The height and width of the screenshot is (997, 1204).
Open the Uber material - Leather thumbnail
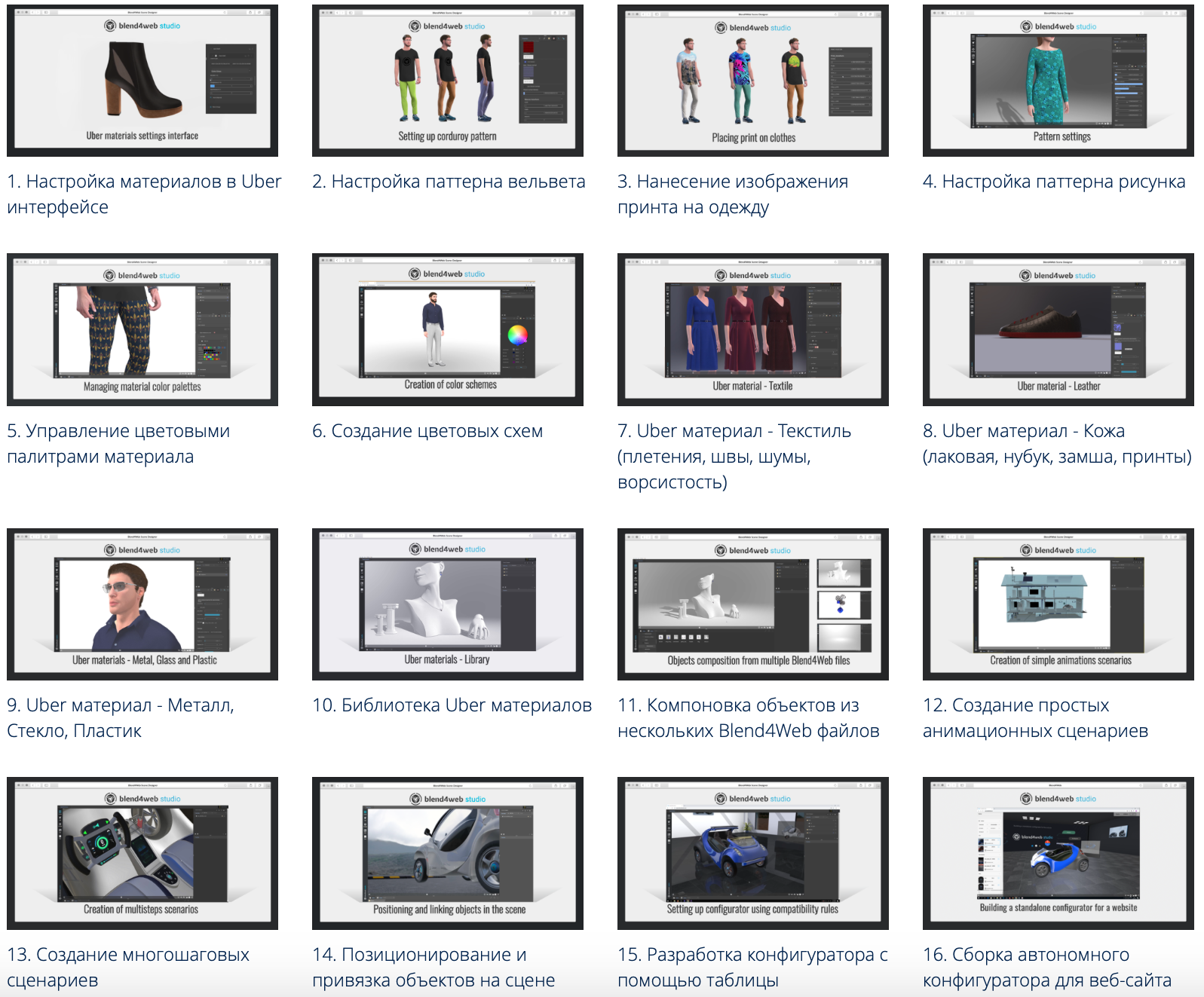point(1058,329)
